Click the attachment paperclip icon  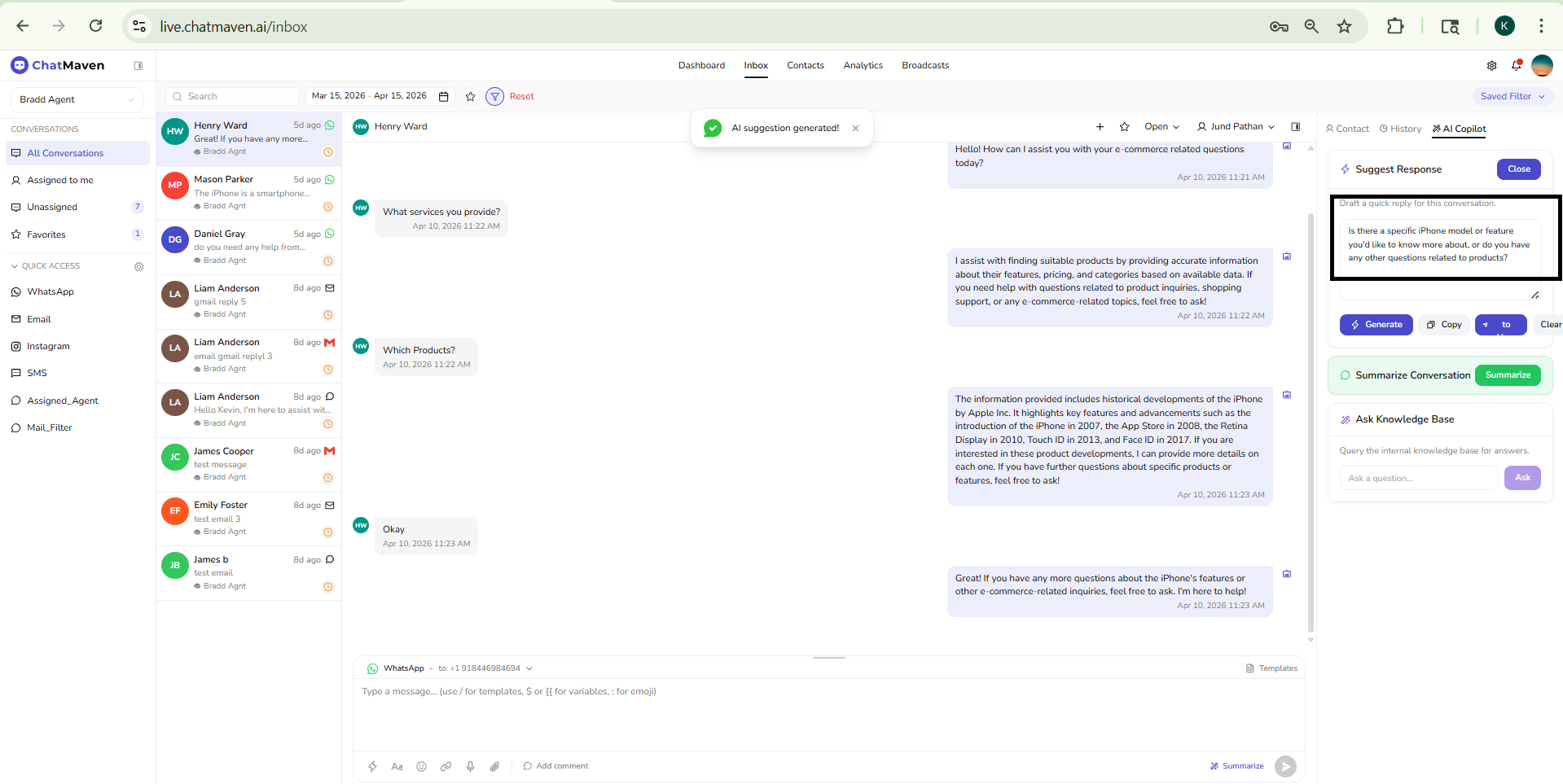pos(494,766)
